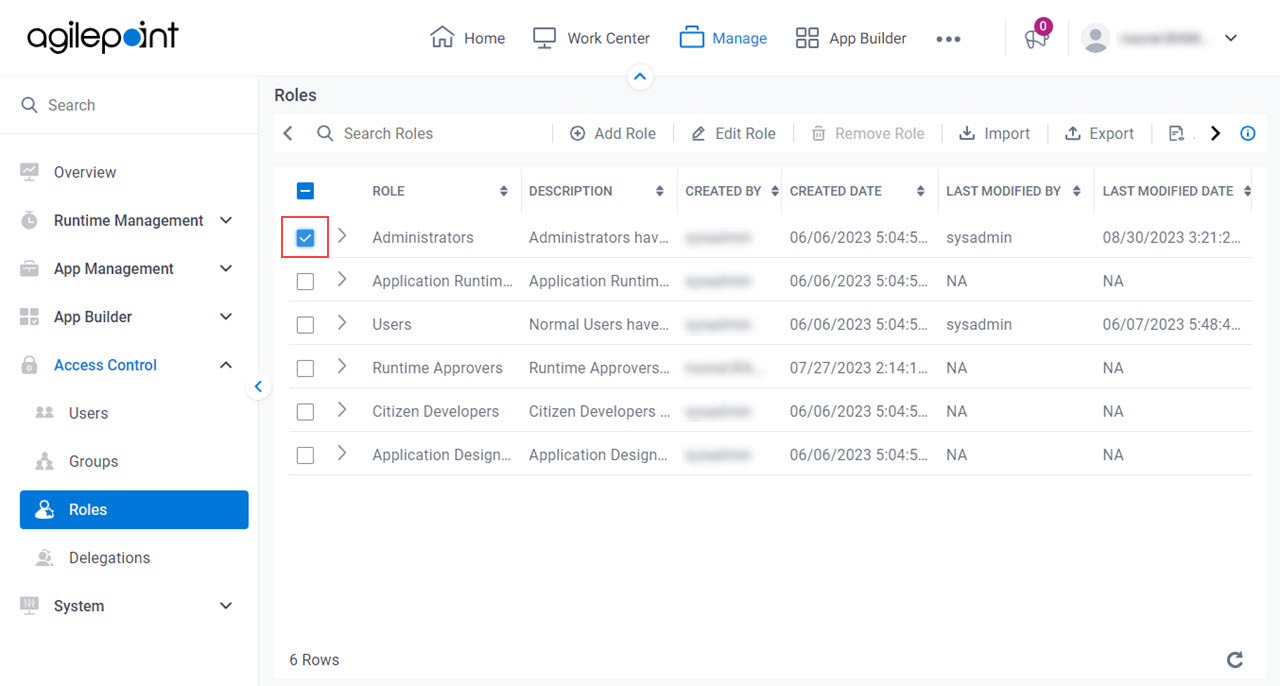Go back using the left arrow in Roles toolbar

[288, 133]
